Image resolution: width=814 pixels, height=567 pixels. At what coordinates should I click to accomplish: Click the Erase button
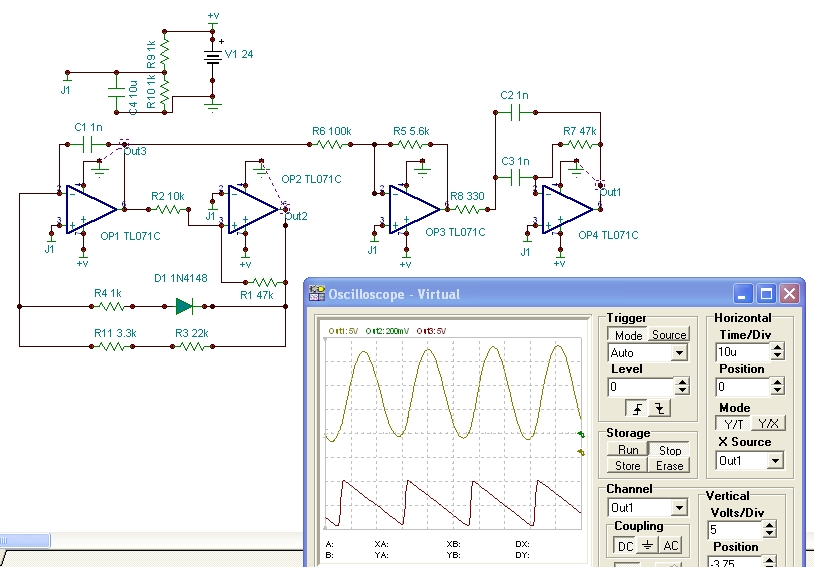(x=670, y=466)
